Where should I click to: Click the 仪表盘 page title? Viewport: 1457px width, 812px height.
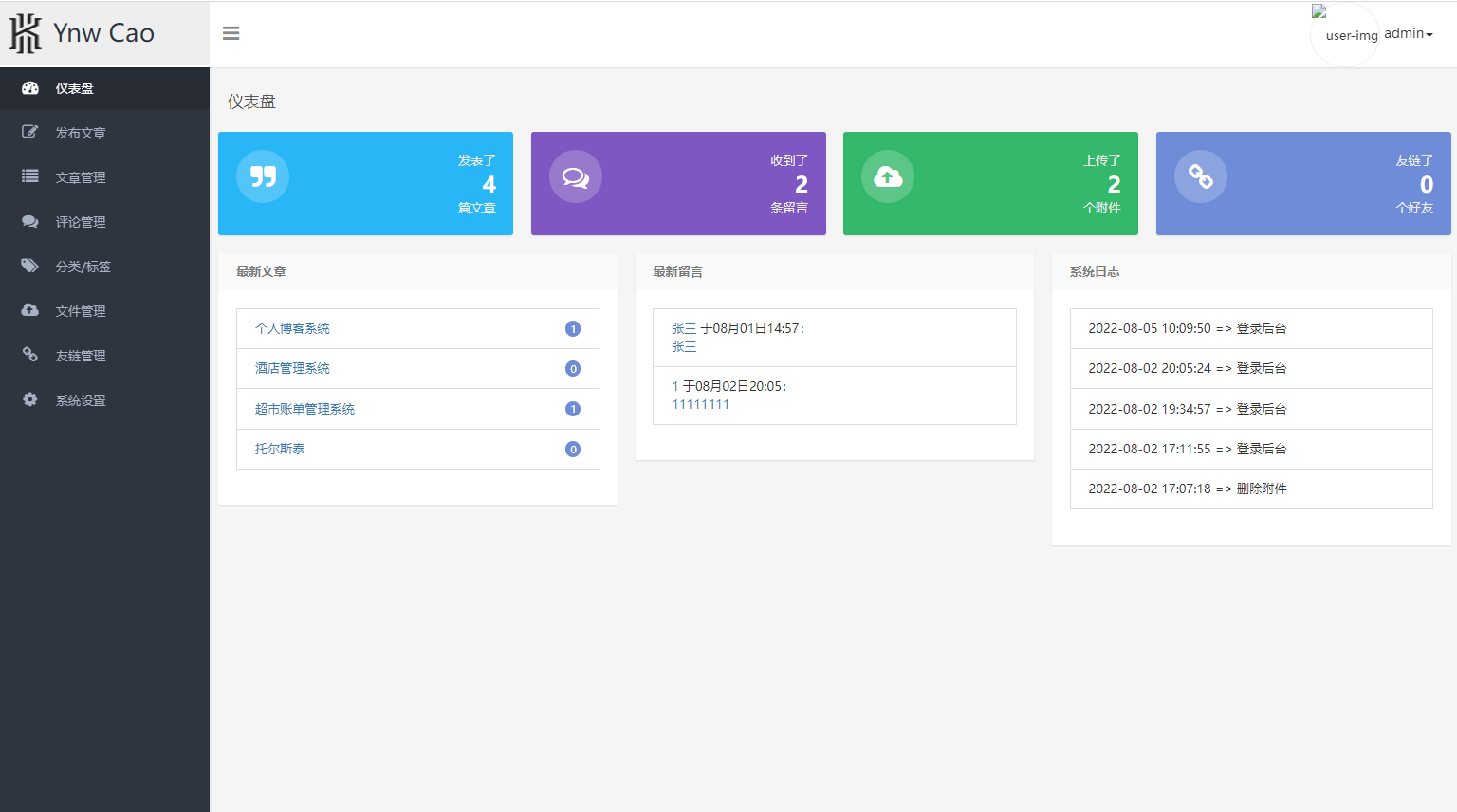pyautogui.click(x=251, y=101)
